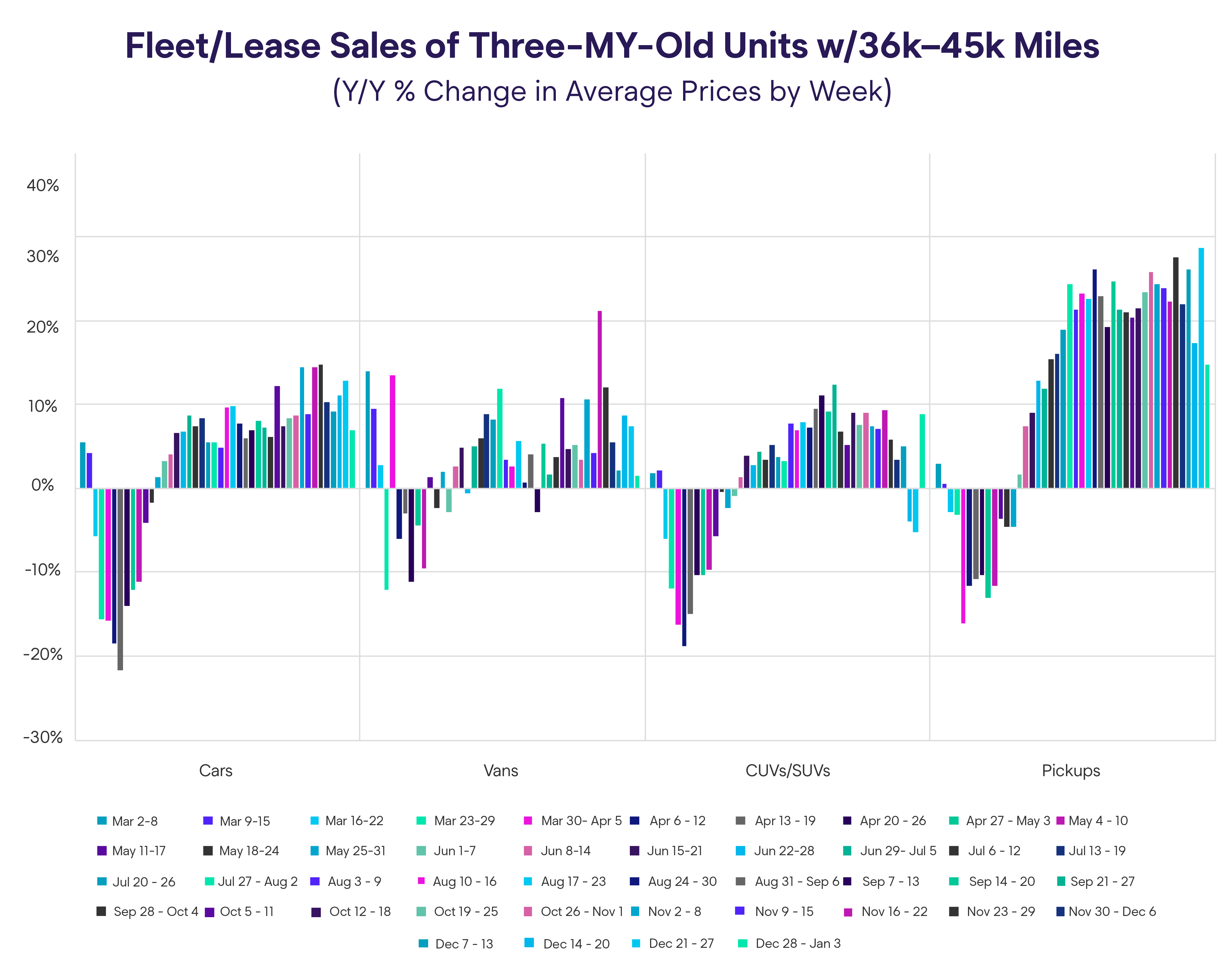Select the Jun 8-14 legend label
The height and width of the screenshot is (971, 1232).
pyautogui.click(x=565, y=851)
